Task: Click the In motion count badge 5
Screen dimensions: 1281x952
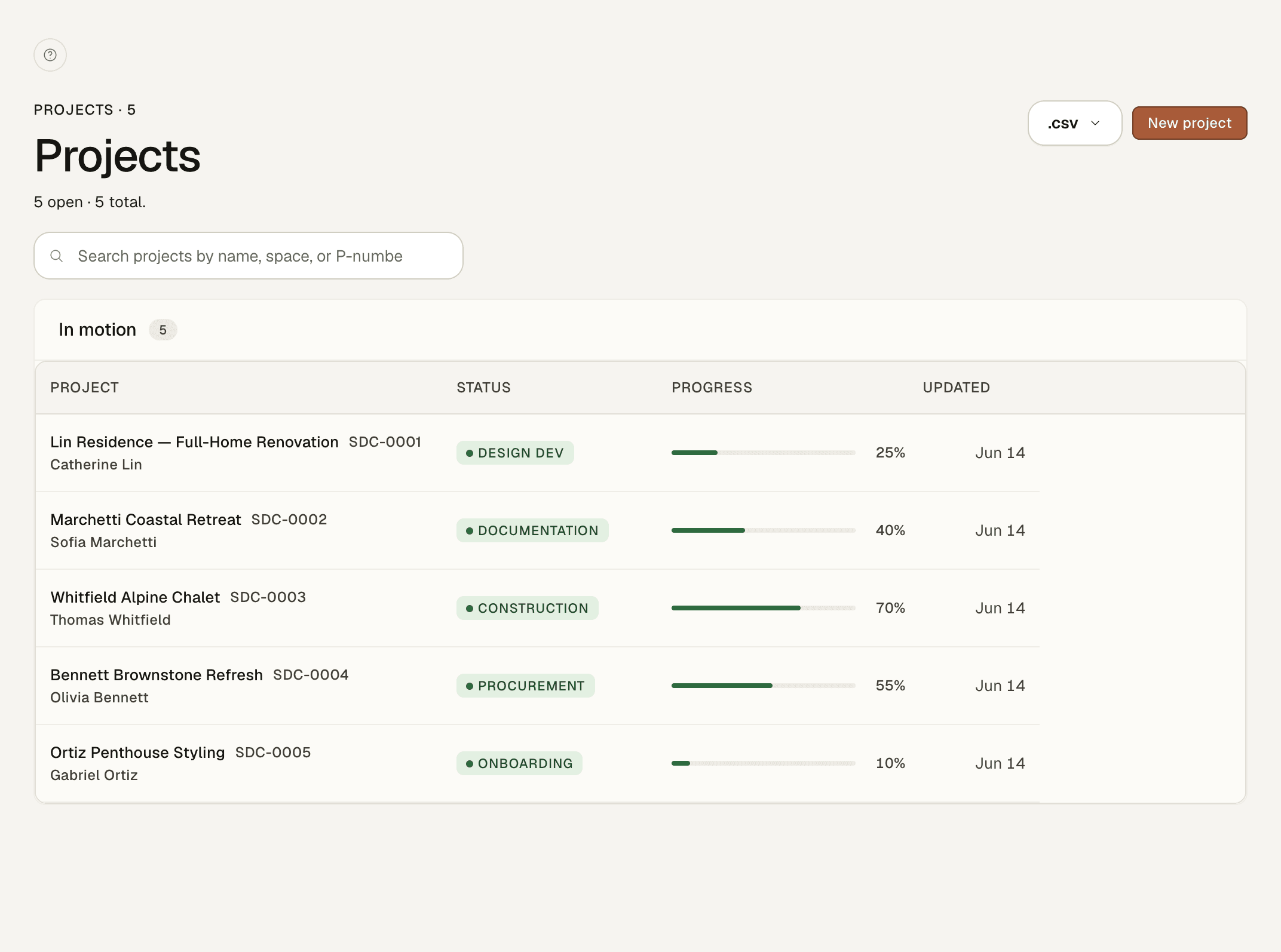Action: (x=163, y=330)
